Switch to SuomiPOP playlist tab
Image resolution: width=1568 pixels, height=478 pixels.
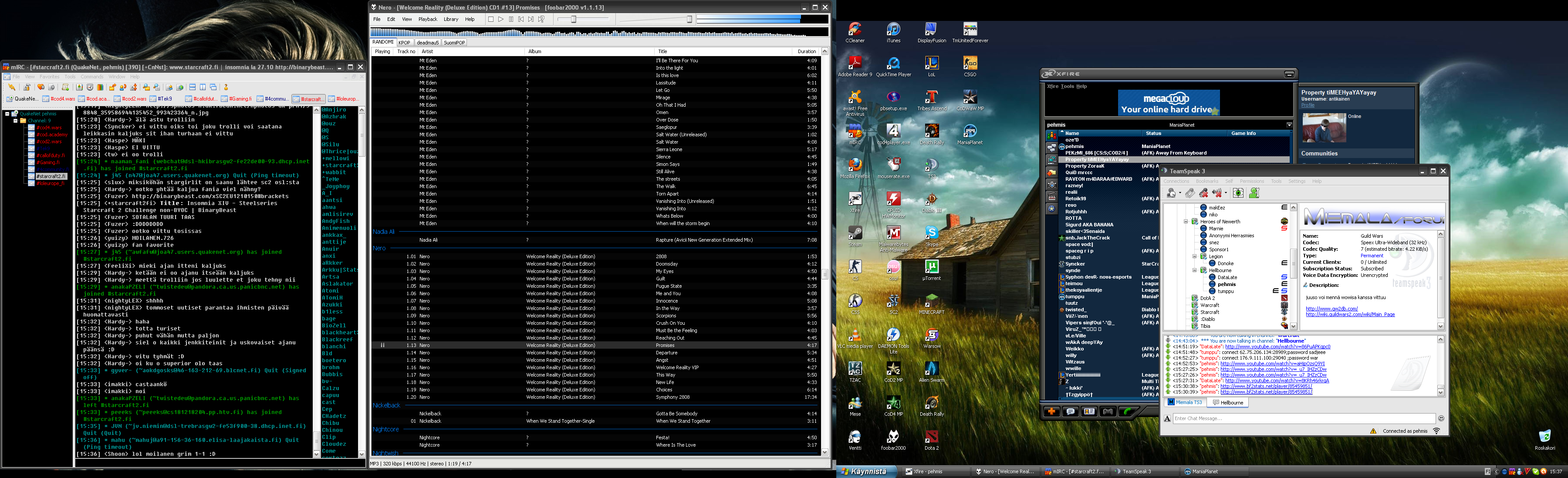click(454, 43)
